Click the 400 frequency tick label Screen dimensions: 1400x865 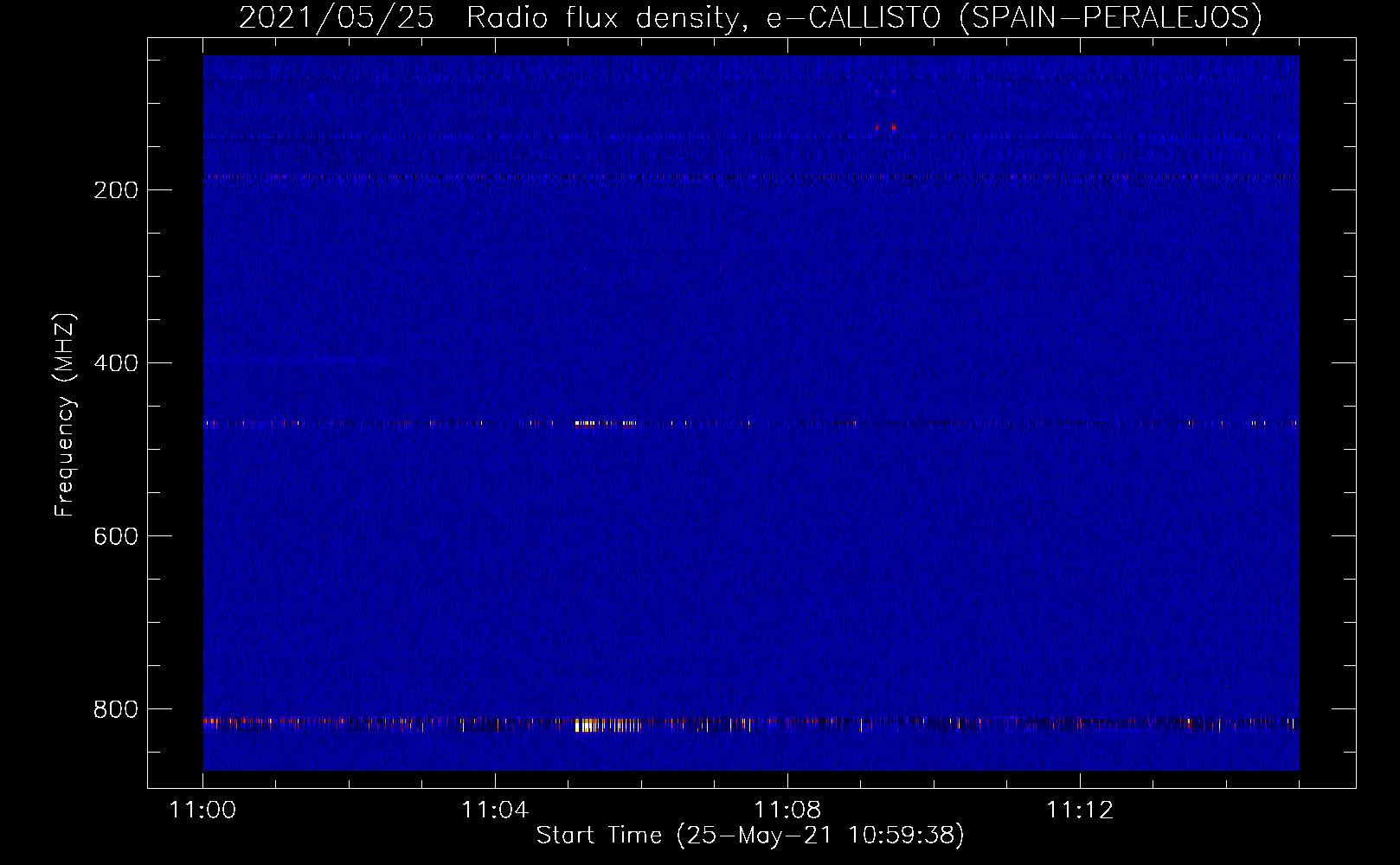116,363
